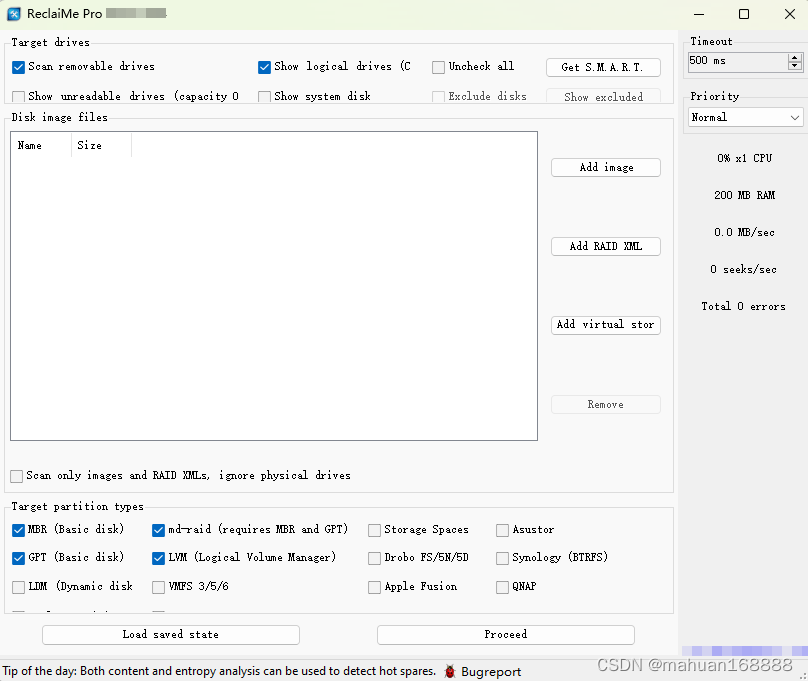This screenshot has width=808, height=681.
Task: Click the Add RAID XML button
Action: pos(606,246)
